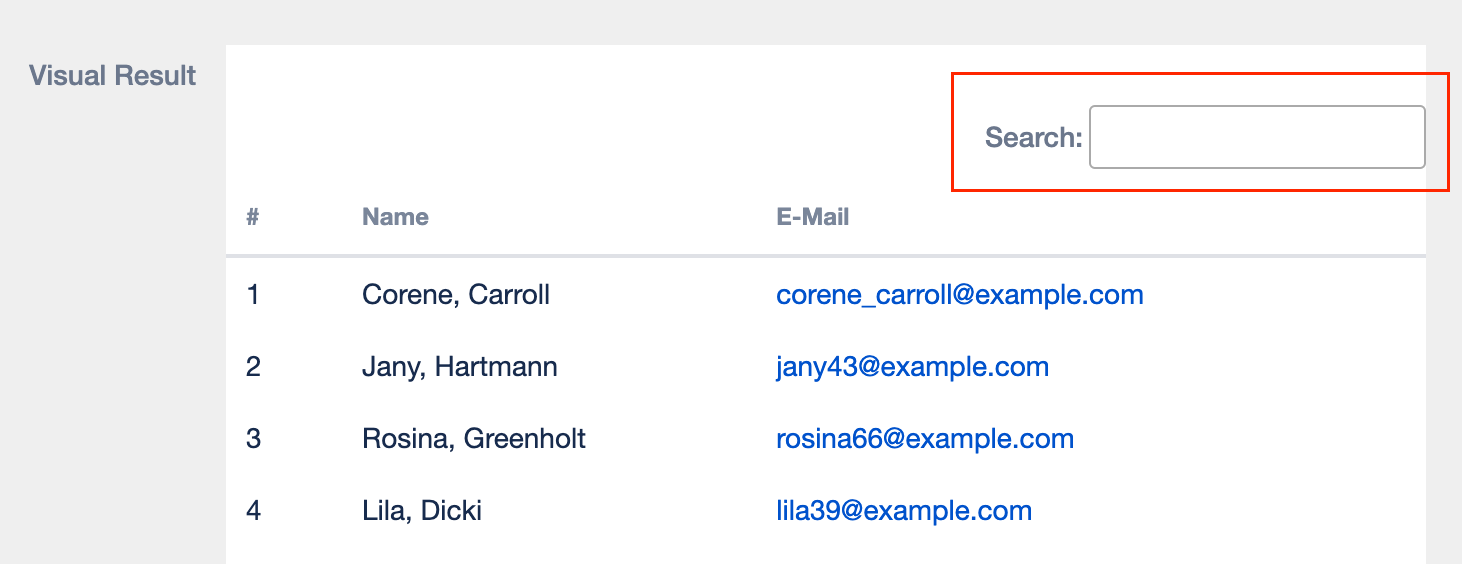Screen dimensions: 1462x564
Task: Click the Search input field
Action: pyautogui.click(x=1256, y=137)
